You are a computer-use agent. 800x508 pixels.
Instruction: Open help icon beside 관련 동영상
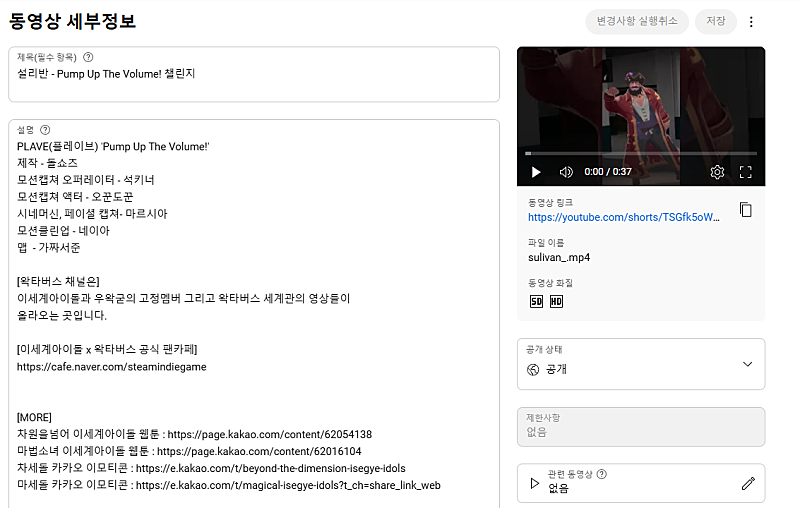(x=602, y=474)
